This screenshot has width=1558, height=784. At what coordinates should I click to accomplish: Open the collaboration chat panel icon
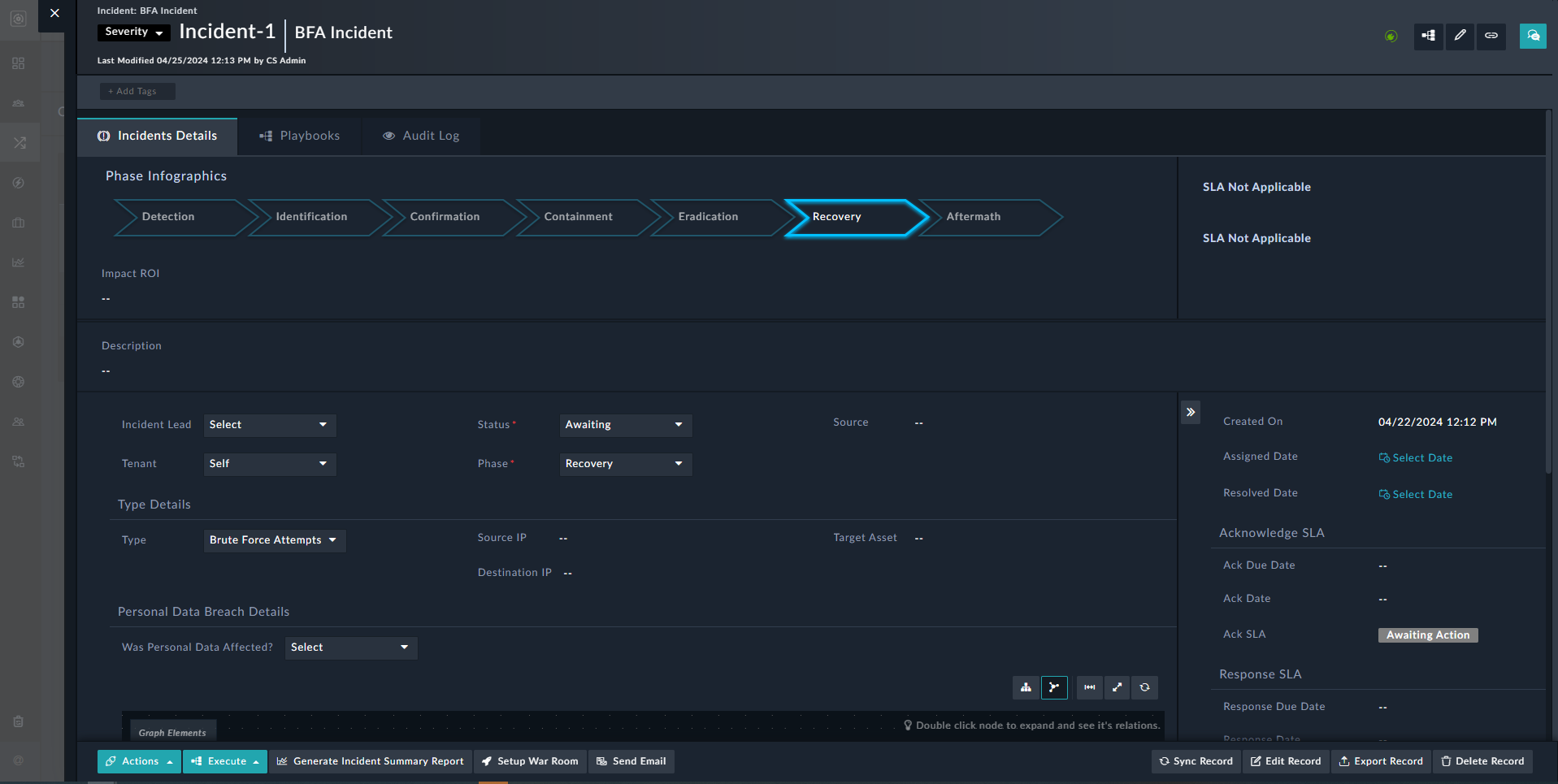[x=1533, y=36]
